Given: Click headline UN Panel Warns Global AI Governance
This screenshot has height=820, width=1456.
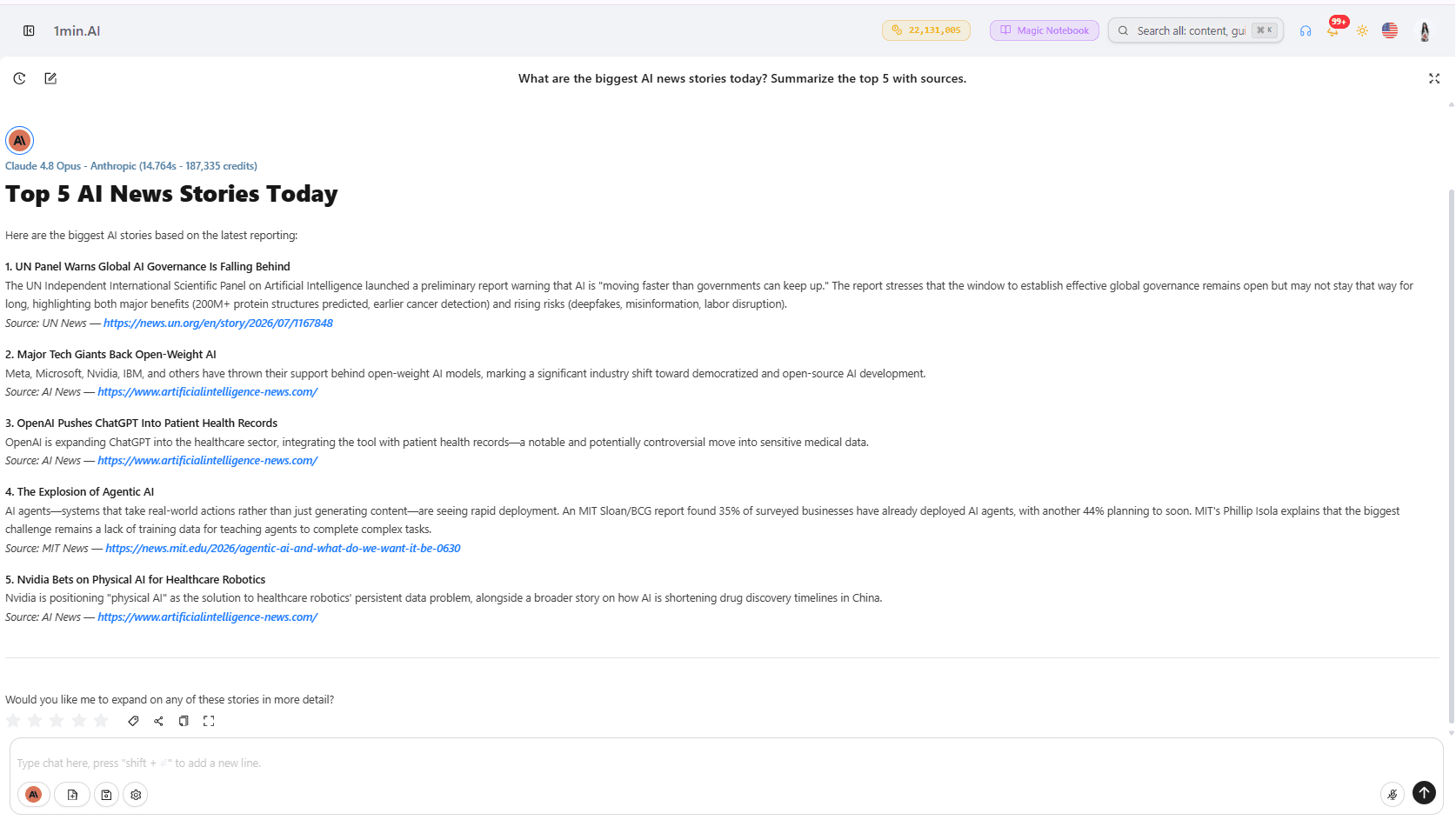Looking at the screenshot, I should pos(148,267).
